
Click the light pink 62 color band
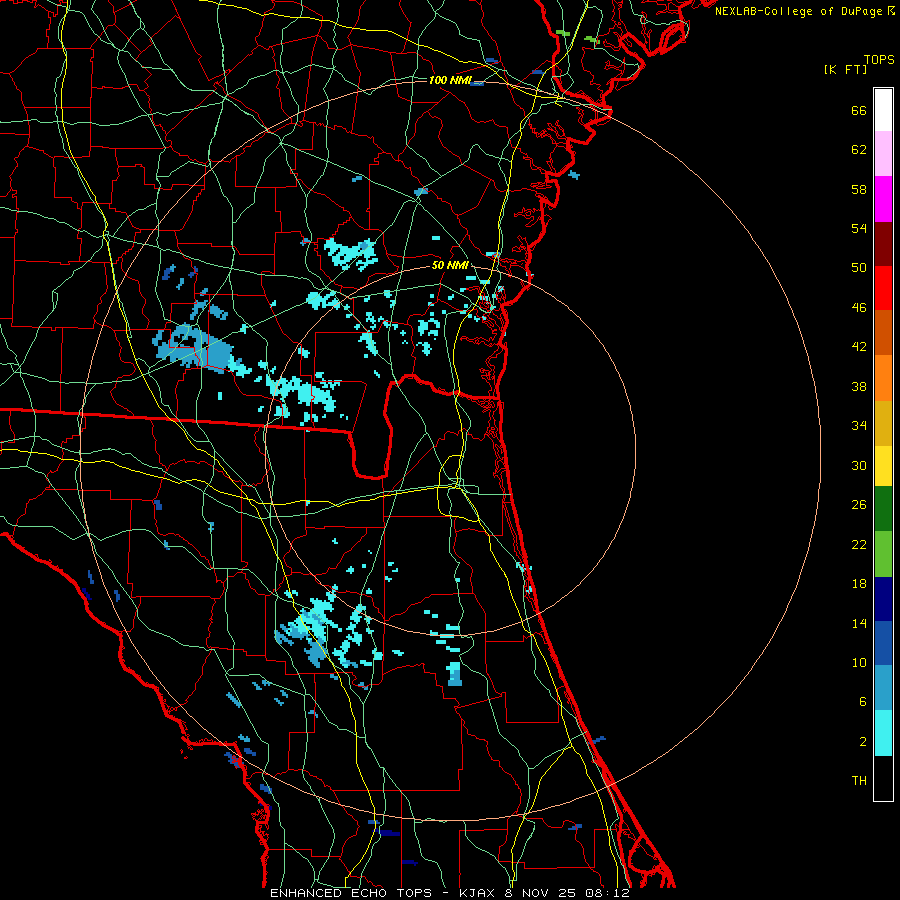pyautogui.click(x=883, y=154)
